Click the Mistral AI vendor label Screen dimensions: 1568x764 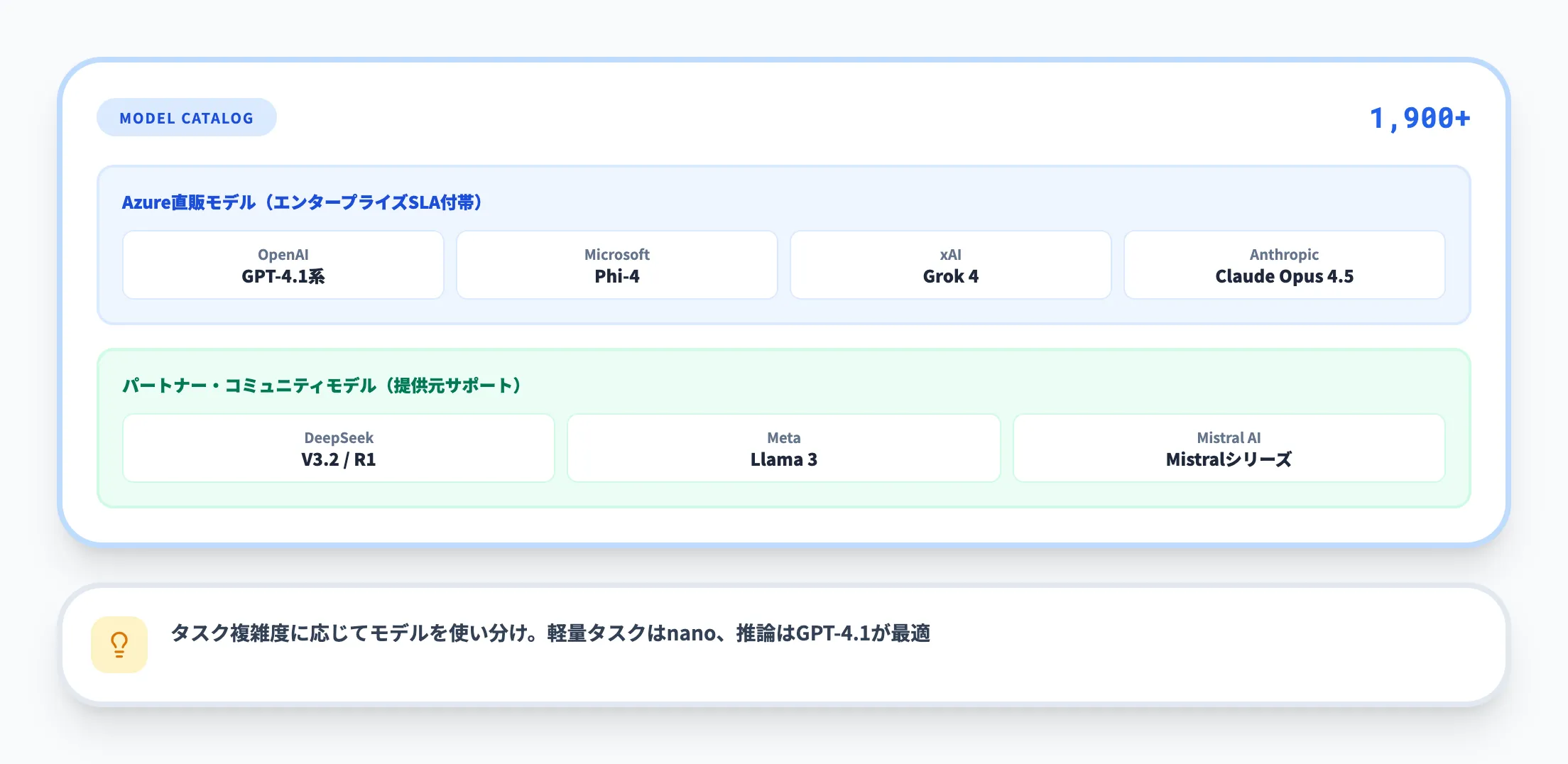(x=1229, y=437)
